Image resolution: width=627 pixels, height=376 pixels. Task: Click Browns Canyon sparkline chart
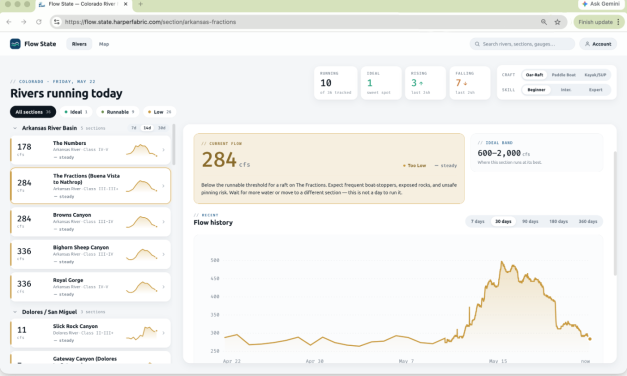[x=142, y=222]
